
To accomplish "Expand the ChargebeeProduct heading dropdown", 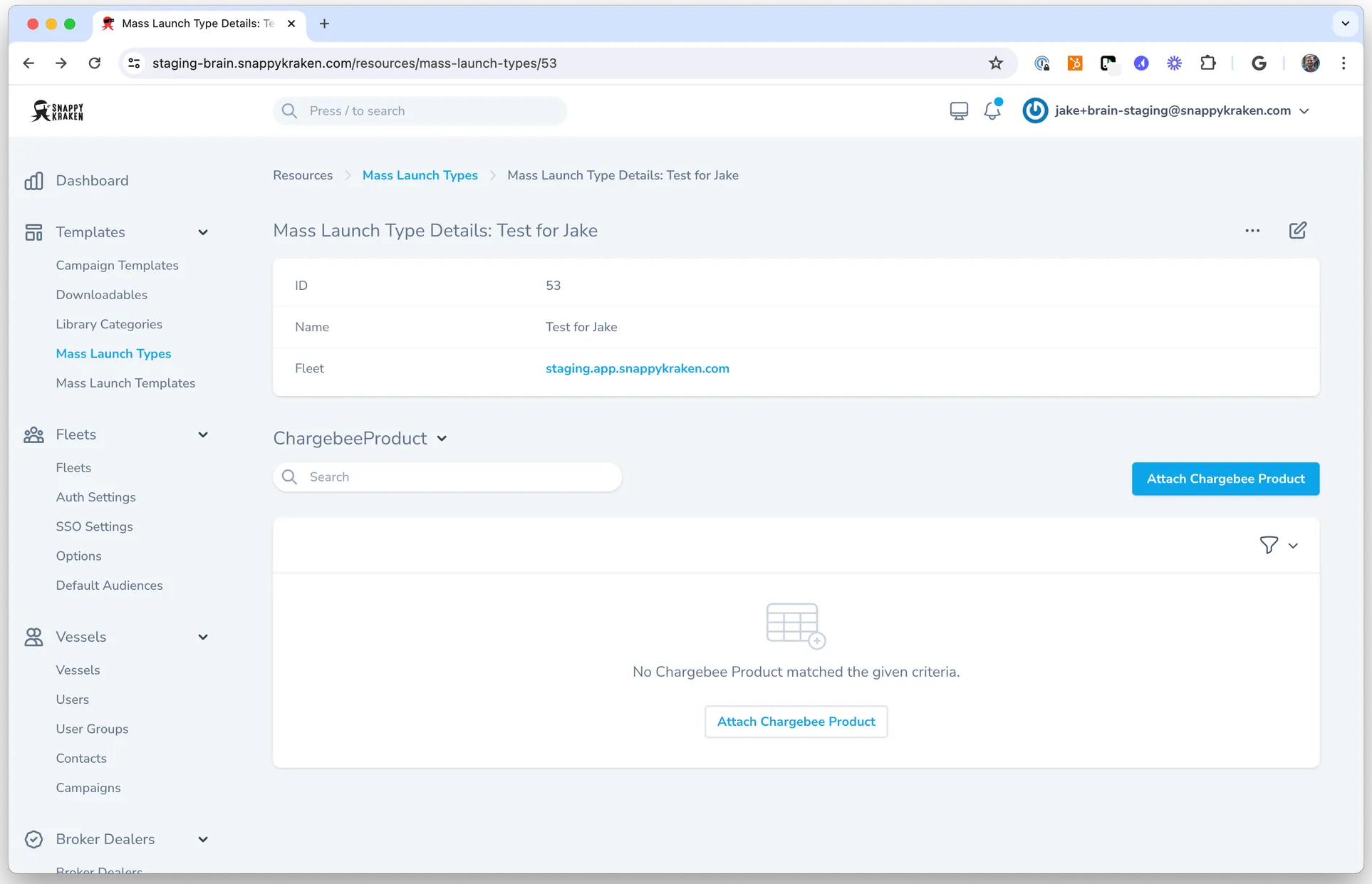I will click(442, 439).
